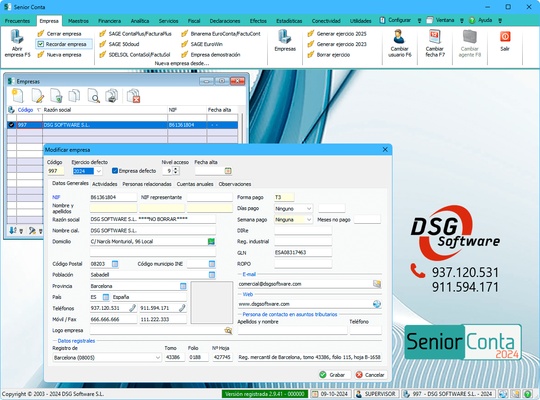Send email icon beside comercial@dsgsoftware.com

pyautogui.click(x=377, y=284)
